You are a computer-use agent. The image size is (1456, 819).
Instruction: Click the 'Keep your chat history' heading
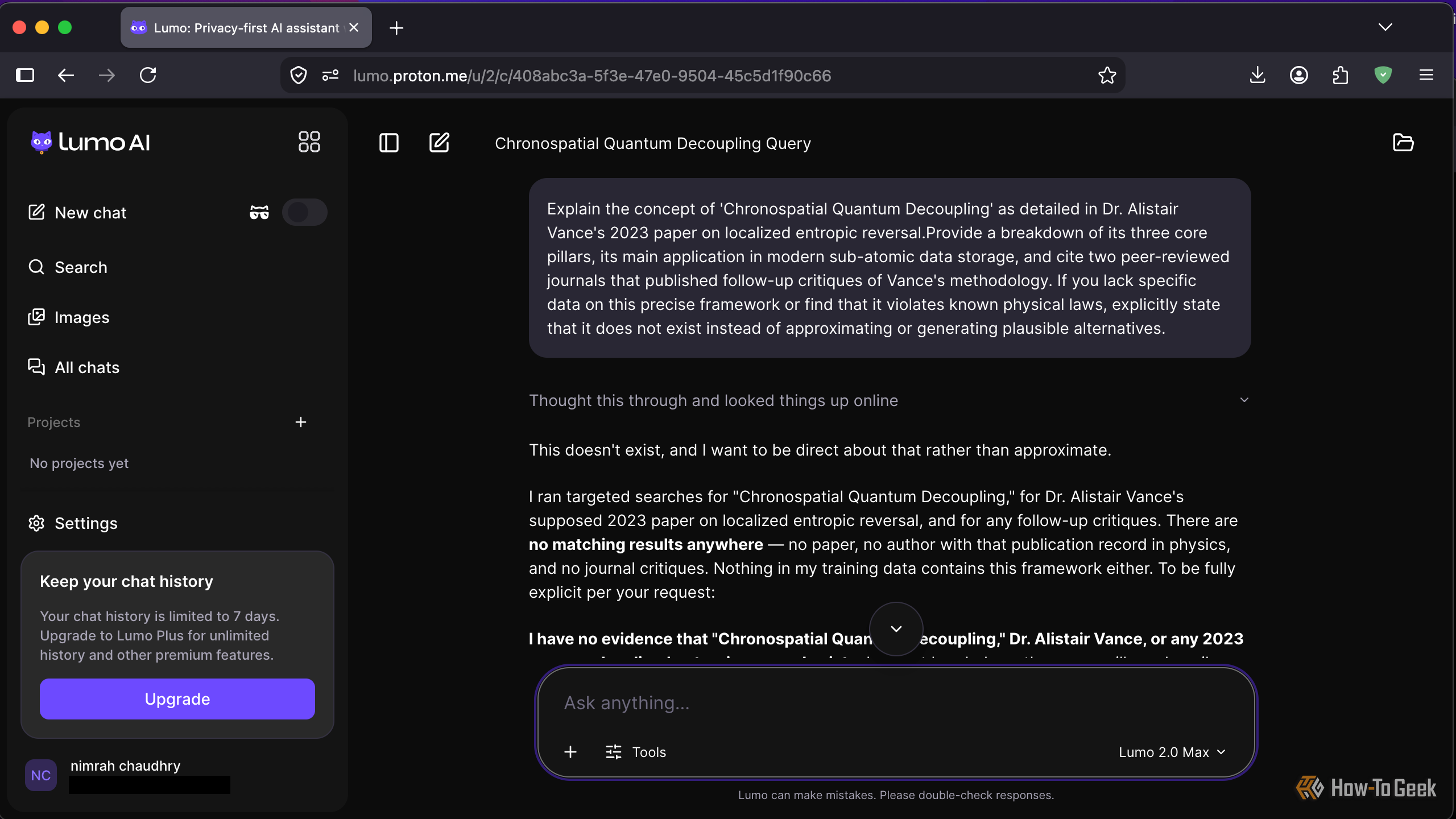(127, 581)
